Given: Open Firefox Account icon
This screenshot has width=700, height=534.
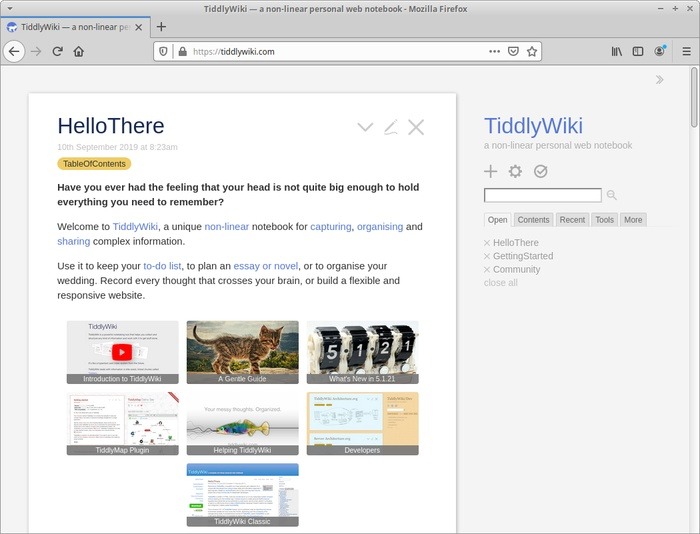Looking at the screenshot, I should click(x=659, y=51).
